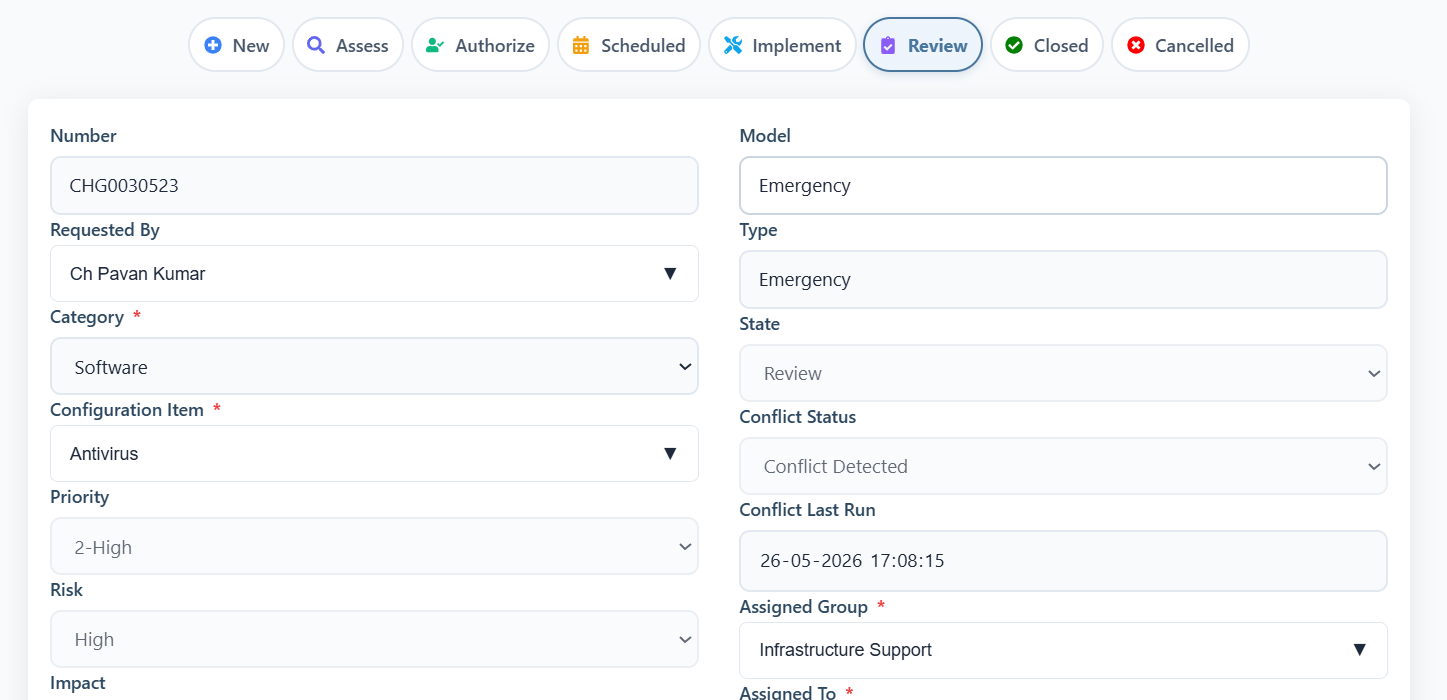Click the calendar icon in Scheduled stage
This screenshot has width=1447, height=700.
581,45
